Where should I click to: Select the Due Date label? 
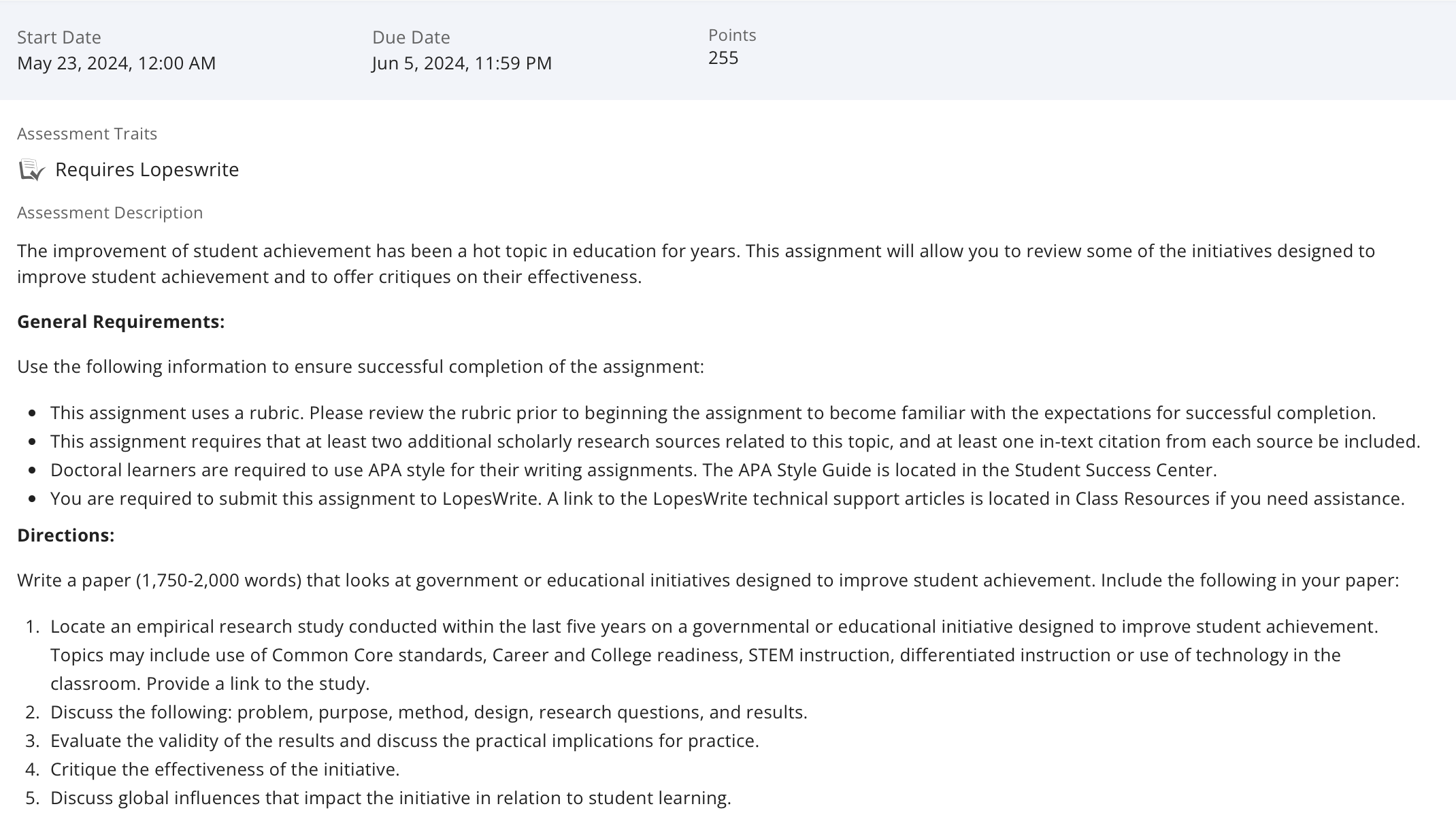click(x=411, y=37)
